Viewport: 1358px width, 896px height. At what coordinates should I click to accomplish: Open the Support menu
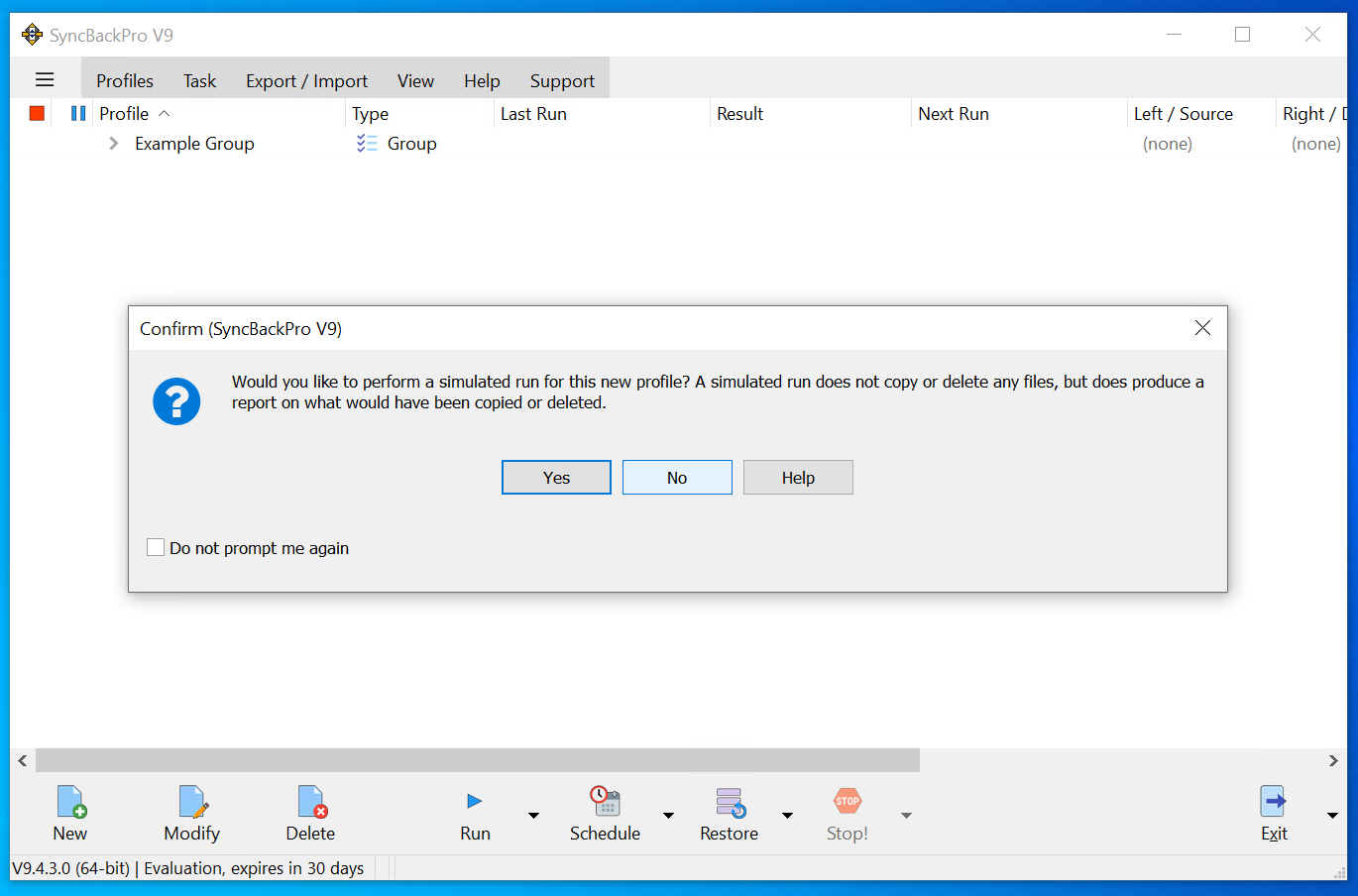(562, 81)
